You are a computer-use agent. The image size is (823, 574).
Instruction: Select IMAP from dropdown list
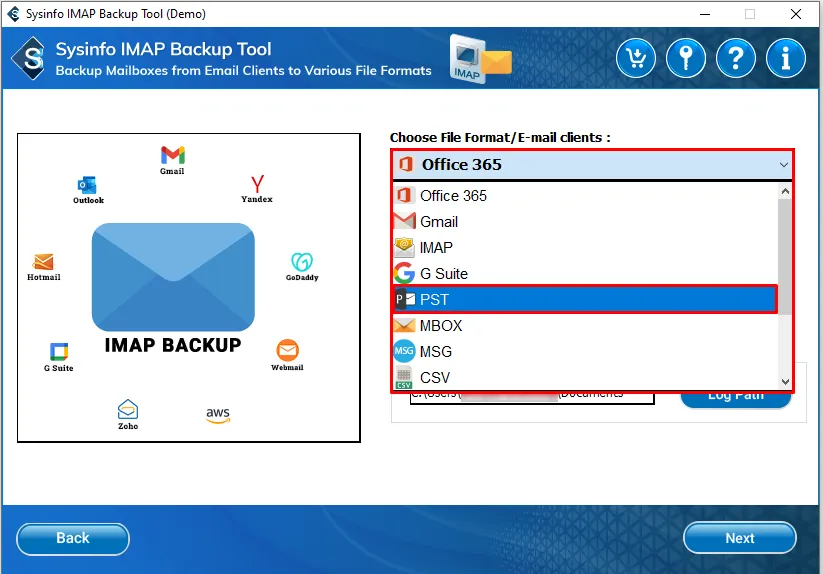[x=585, y=247]
